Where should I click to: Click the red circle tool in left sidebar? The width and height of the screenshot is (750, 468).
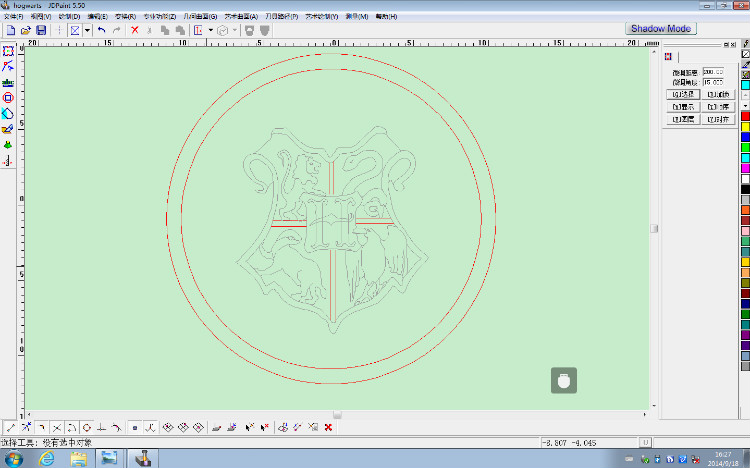(8, 97)
